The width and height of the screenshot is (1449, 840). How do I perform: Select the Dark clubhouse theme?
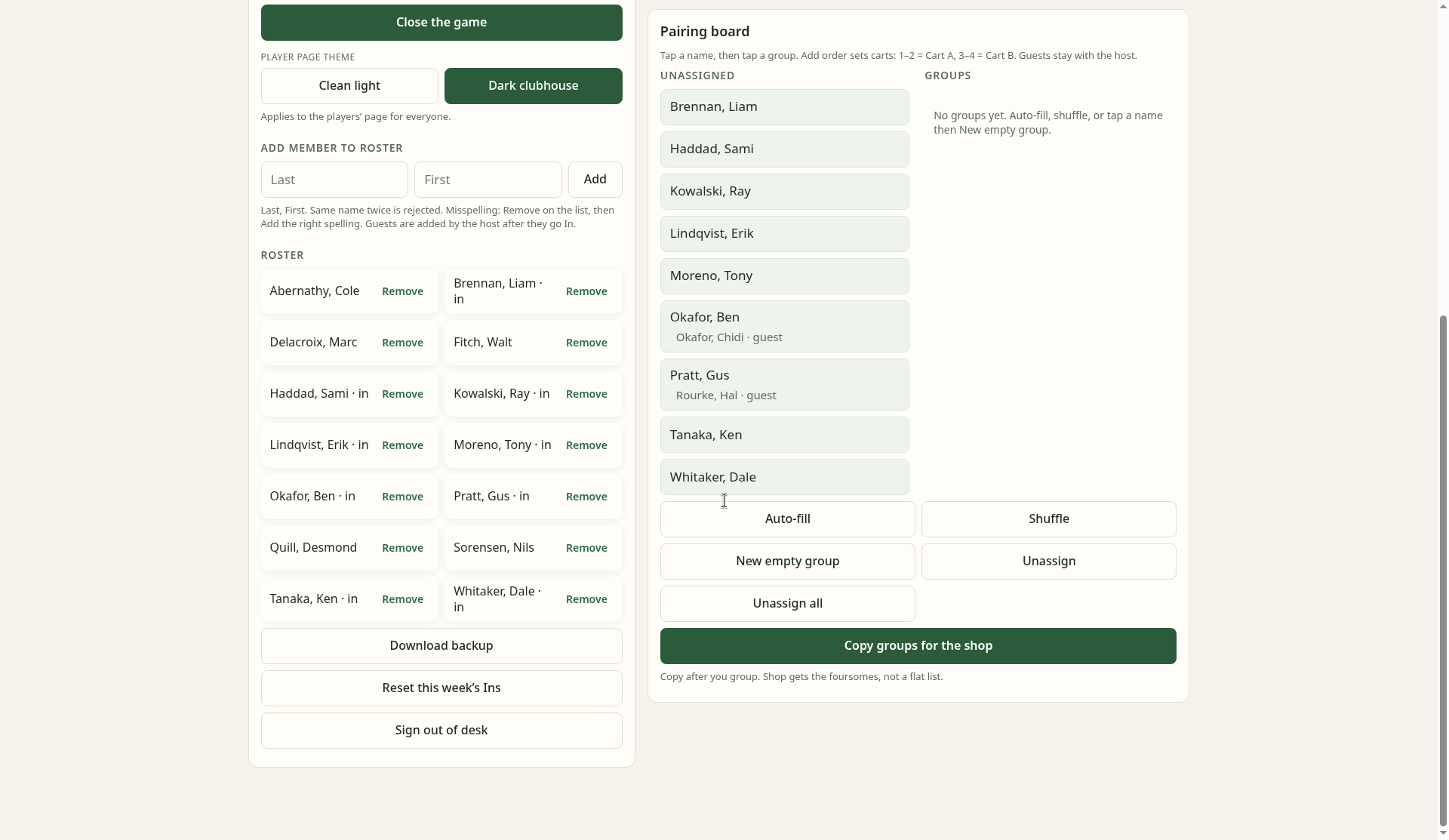coord(534,86)
